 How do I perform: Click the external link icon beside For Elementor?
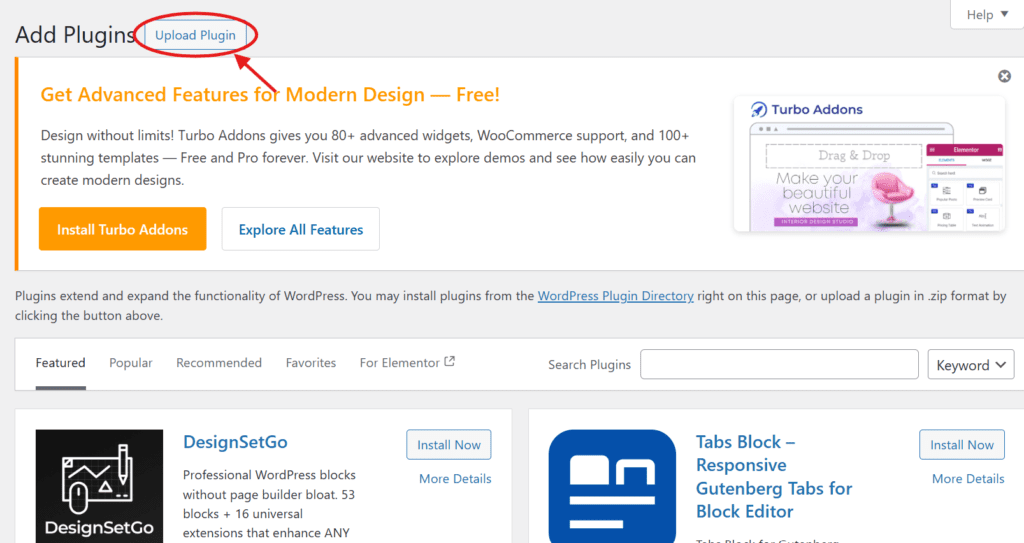tap(449, 361)
